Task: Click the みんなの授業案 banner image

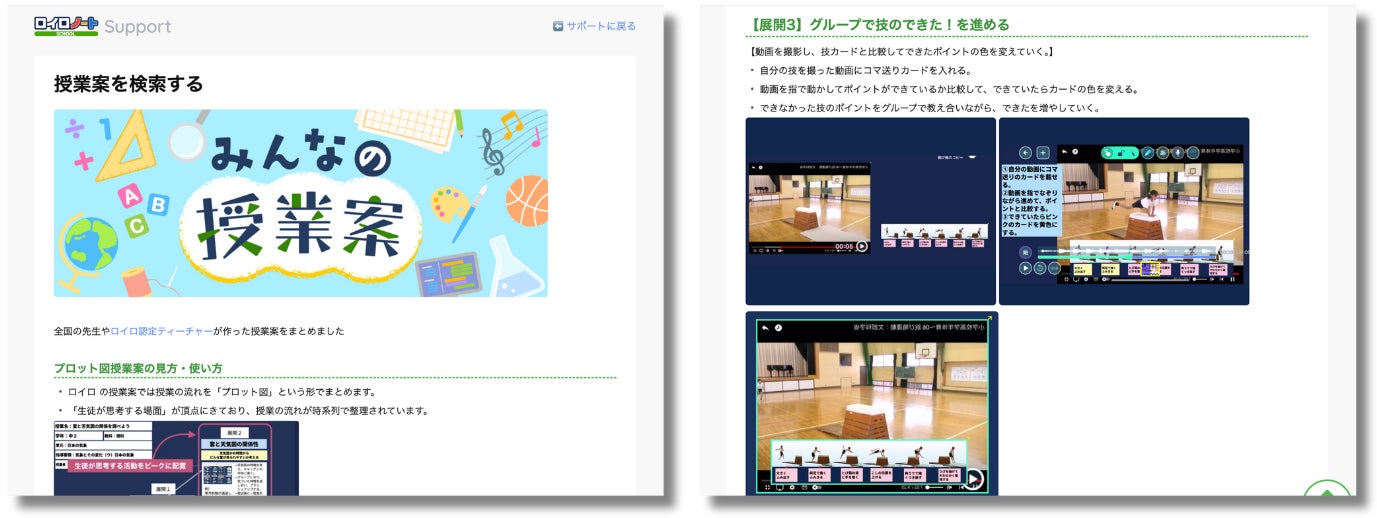Action: coord(301,203)
